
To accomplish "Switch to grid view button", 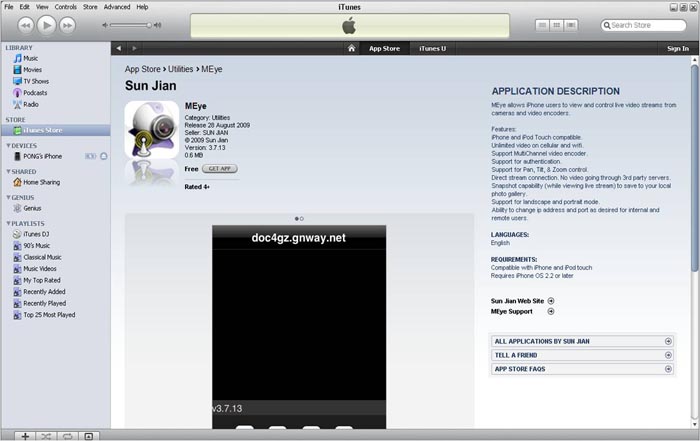I will tap(556, 25).
